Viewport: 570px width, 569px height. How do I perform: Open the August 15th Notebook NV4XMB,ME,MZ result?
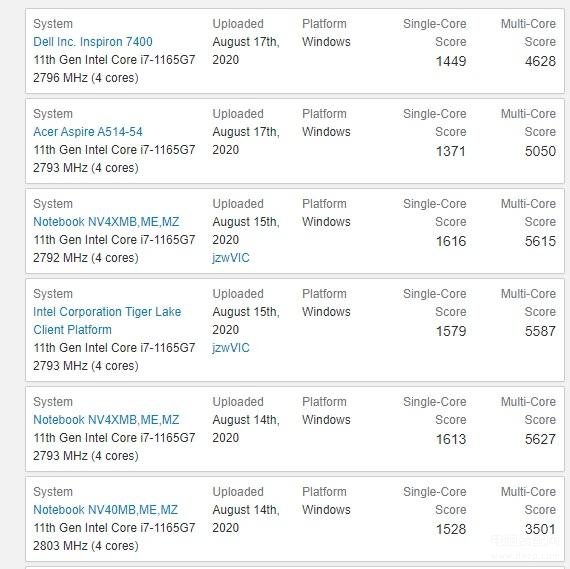point(106,222)
